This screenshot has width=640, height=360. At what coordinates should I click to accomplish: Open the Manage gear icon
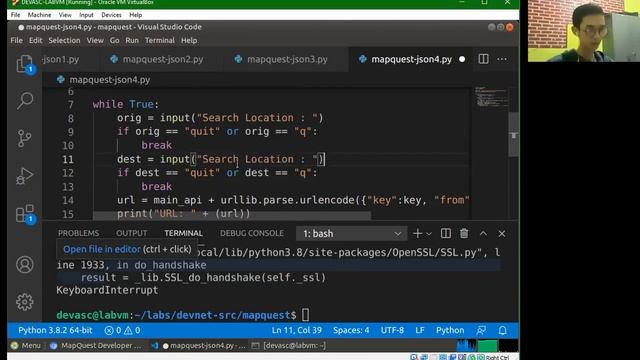[24, 302]
